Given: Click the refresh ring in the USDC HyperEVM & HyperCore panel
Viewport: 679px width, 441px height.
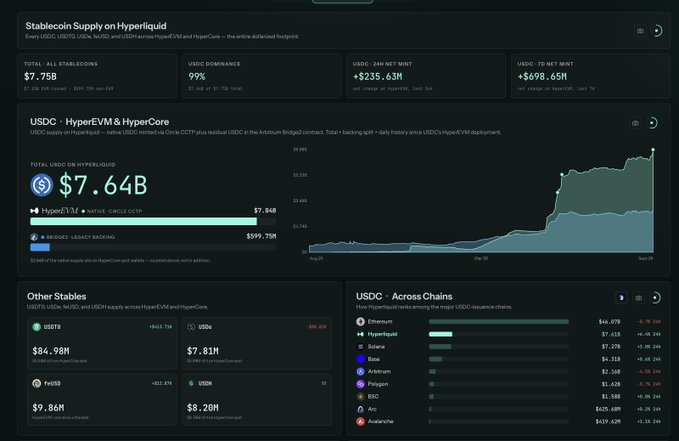Looking at the screenshot, I should (652, 123).
